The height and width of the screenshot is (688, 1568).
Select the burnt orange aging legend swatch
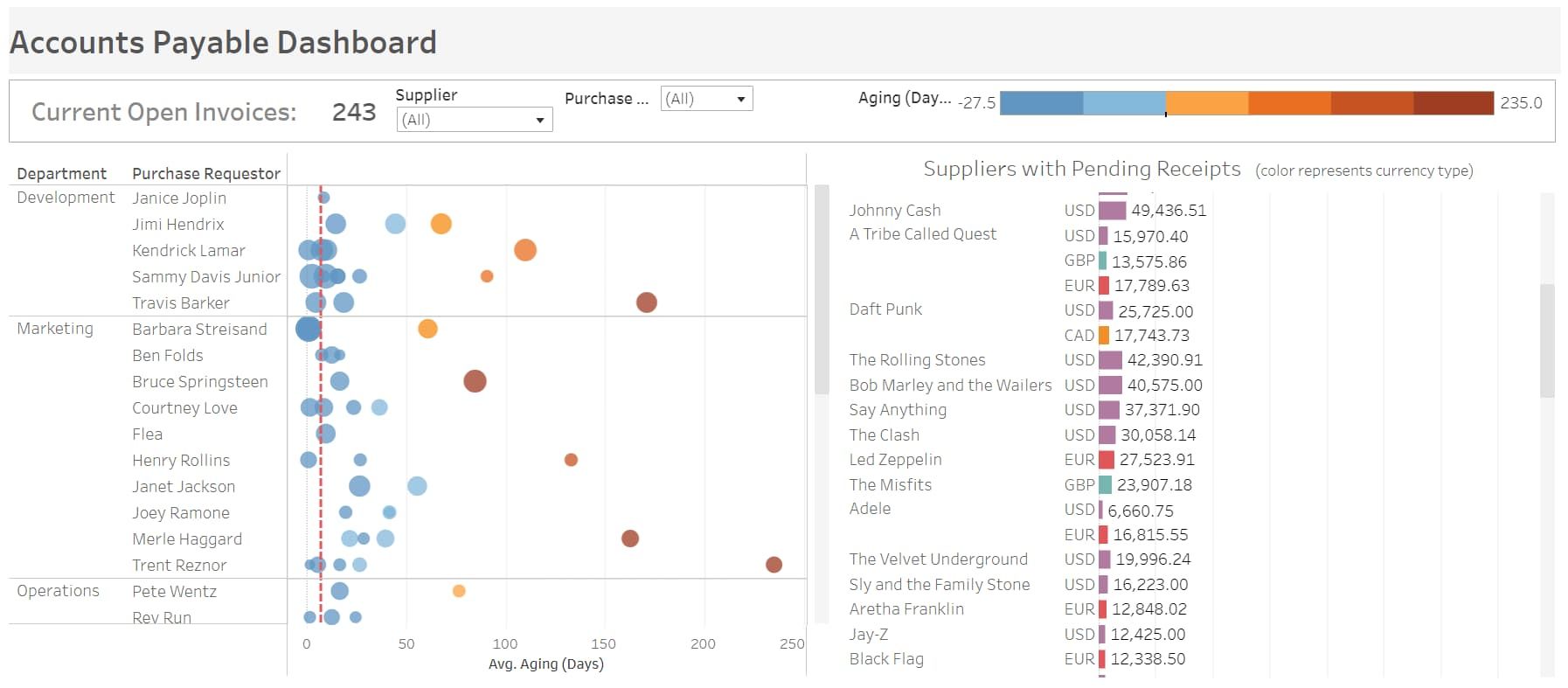(x=1372, y=103)
